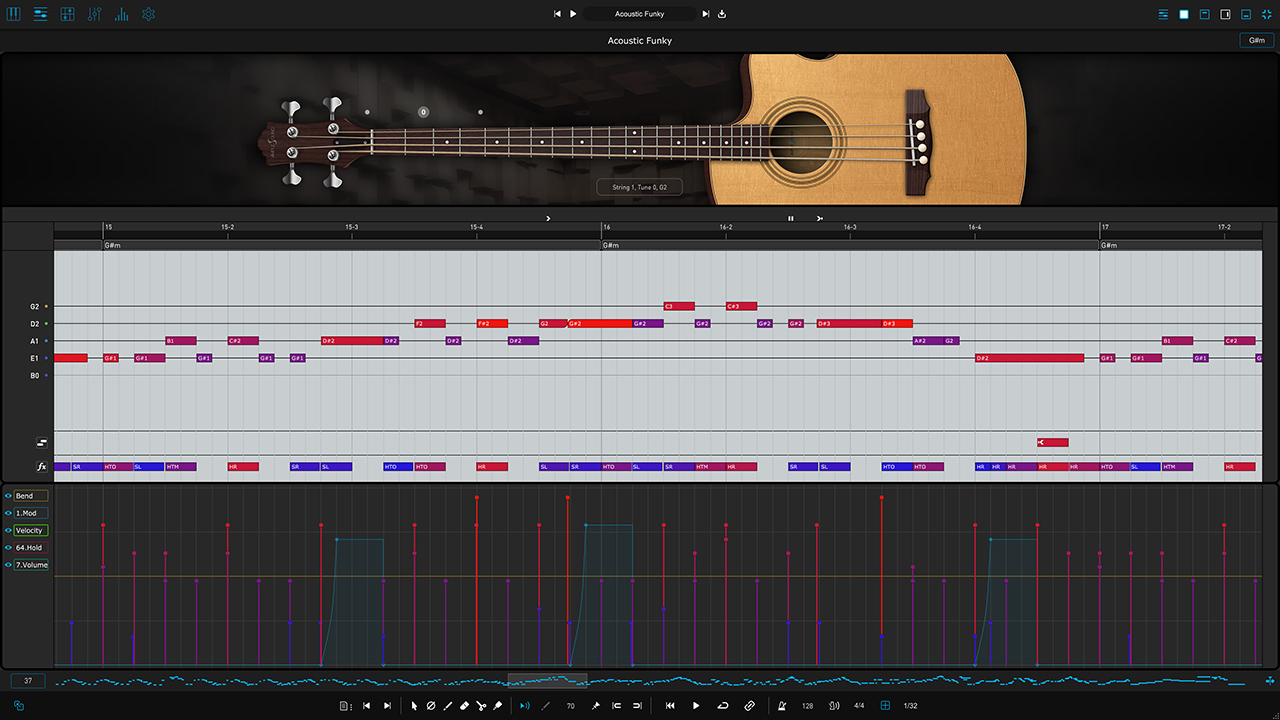The height and width of the screenshot is (720, 1280).
Task: Select the 64.Hold controller tab
Action: click(30, 548)
